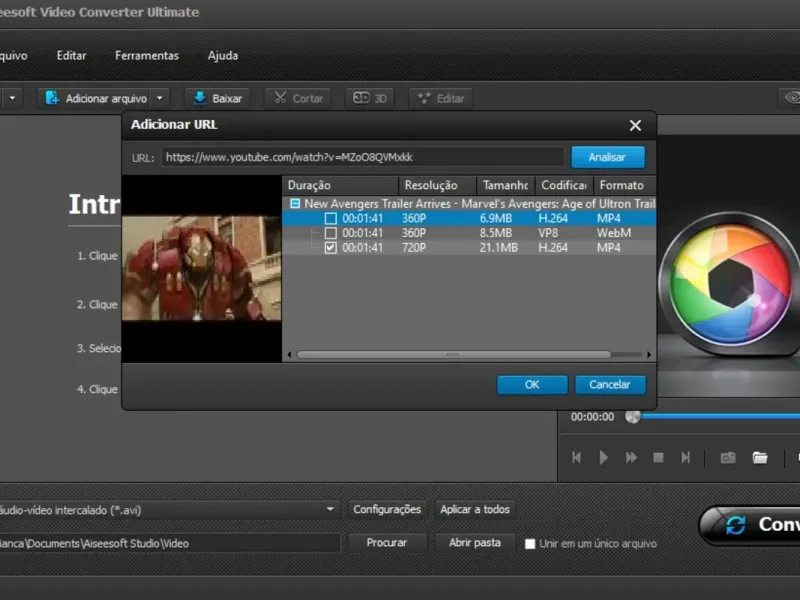The image size is (800, 600).
Task: Skip to next frame in preview player
Action: 685,457
